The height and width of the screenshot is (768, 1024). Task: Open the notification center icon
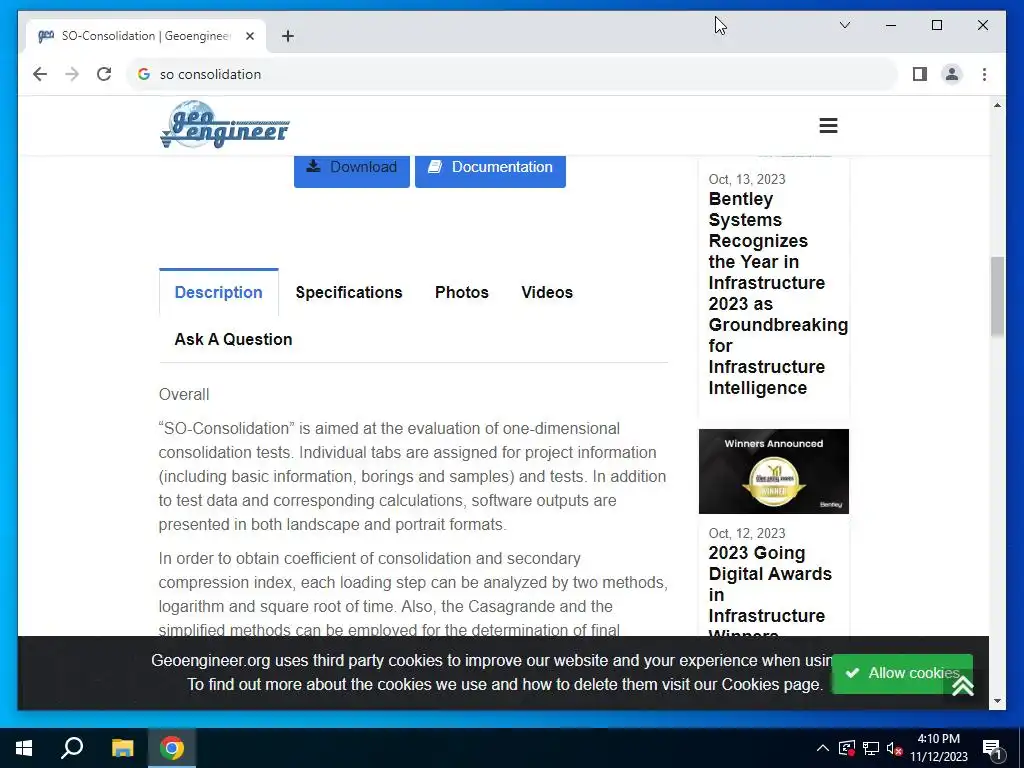coord(993,750)
